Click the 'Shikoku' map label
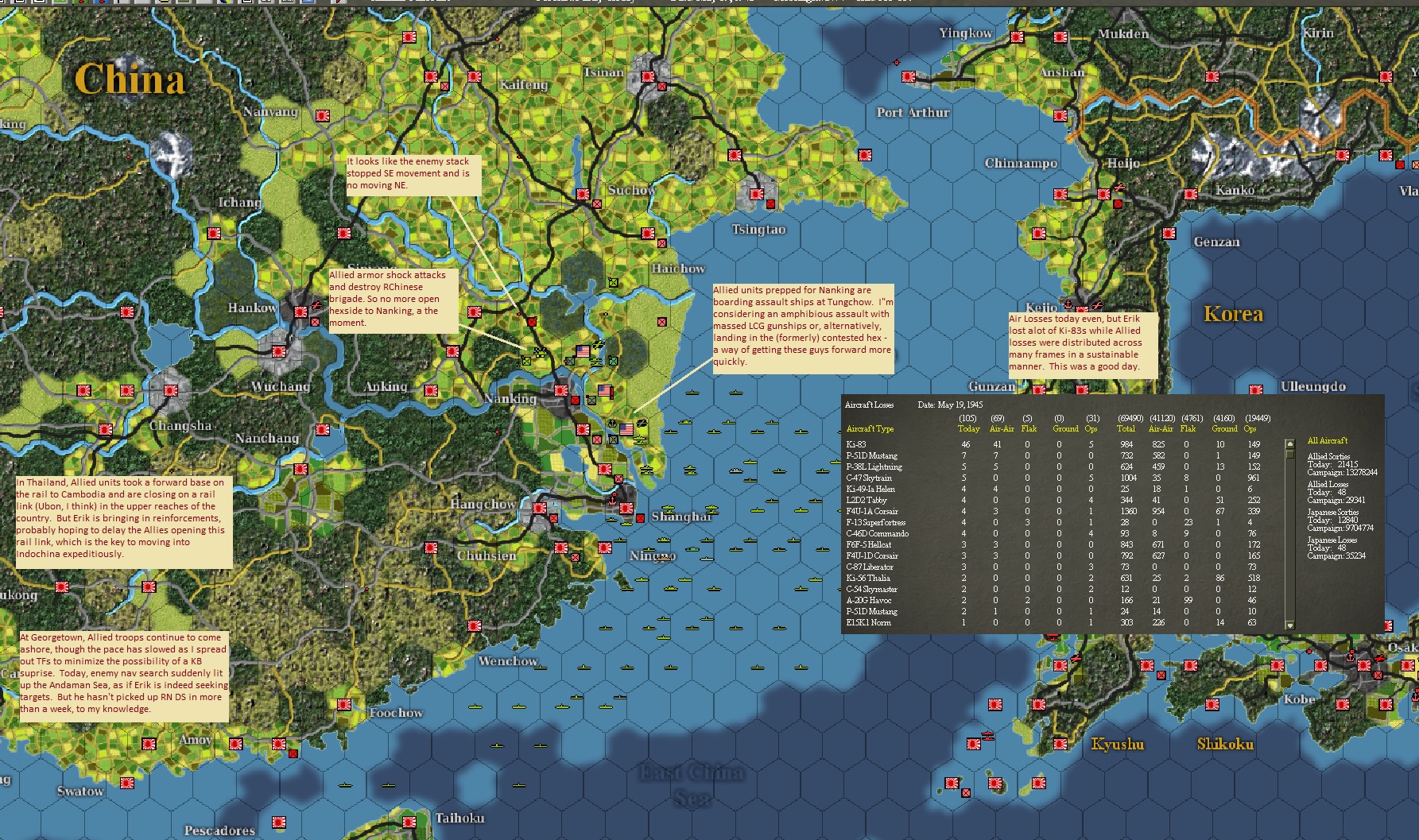 [x=1225, y=744]
